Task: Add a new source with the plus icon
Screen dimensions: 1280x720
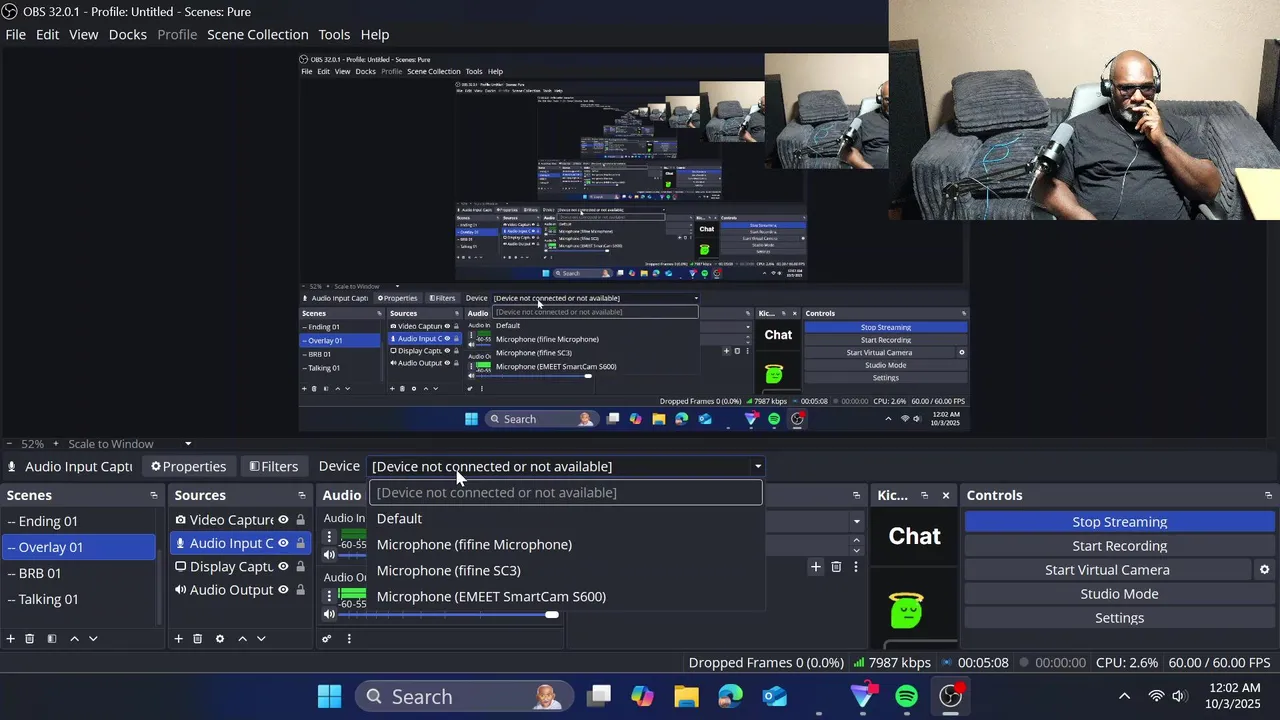Action: [179, 639]
